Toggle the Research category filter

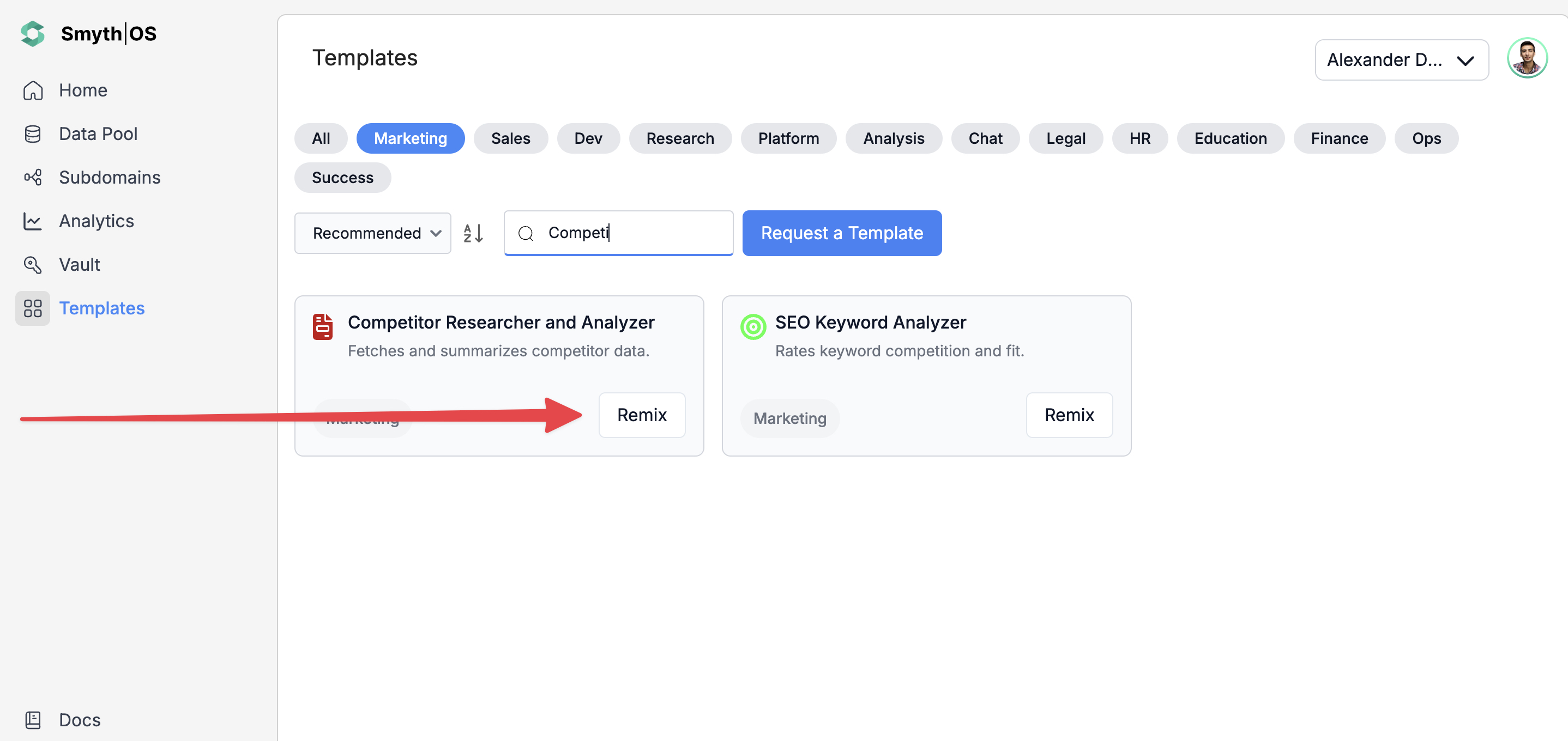point(679,139)
